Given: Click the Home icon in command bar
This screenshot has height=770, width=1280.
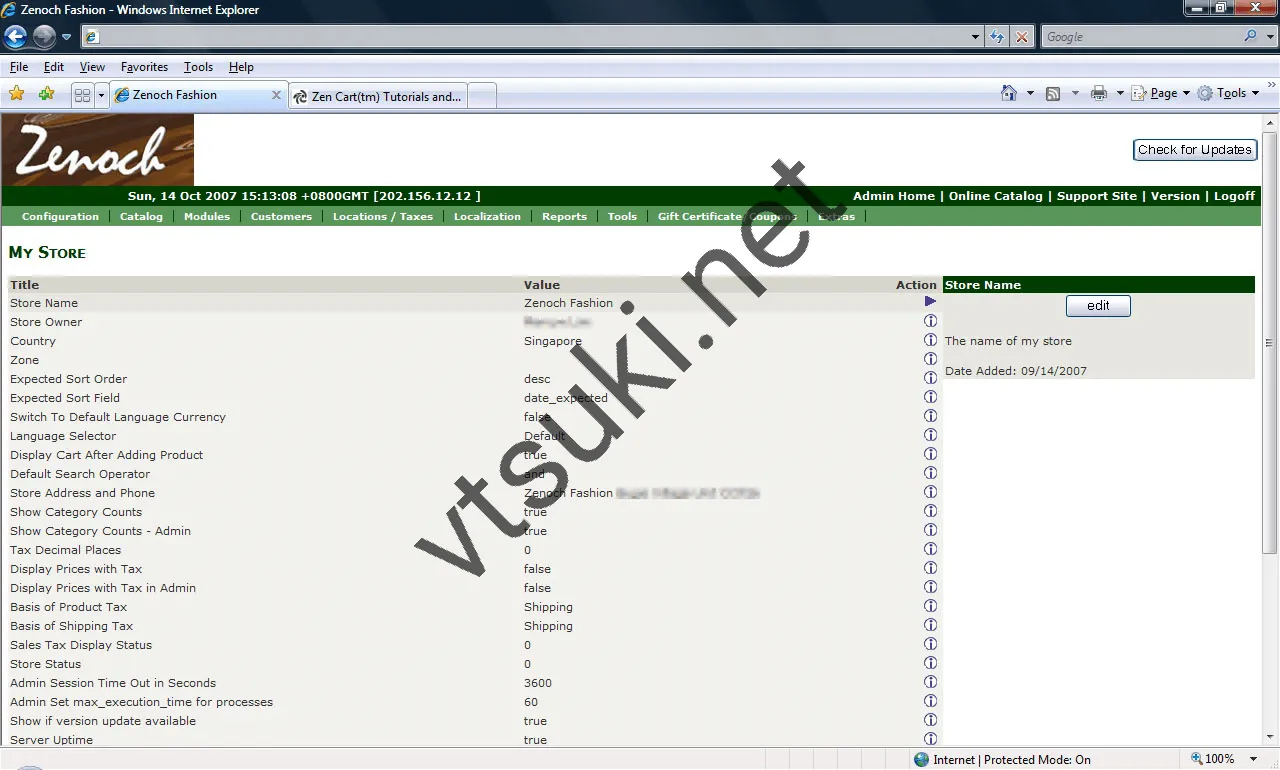Looking at the screenshot, I should pos(1009,93).
